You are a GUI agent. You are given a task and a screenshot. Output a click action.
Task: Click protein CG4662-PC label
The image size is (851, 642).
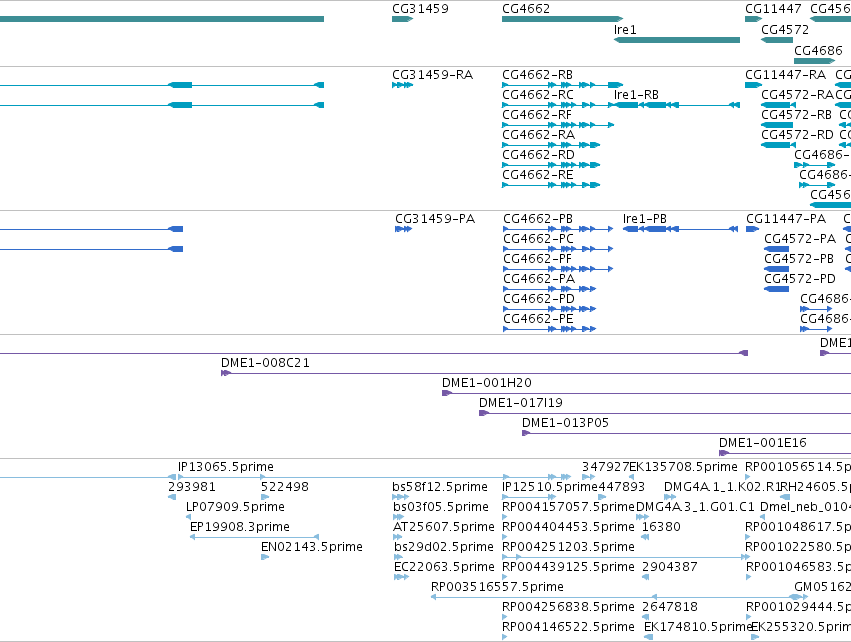click(538, 239)
